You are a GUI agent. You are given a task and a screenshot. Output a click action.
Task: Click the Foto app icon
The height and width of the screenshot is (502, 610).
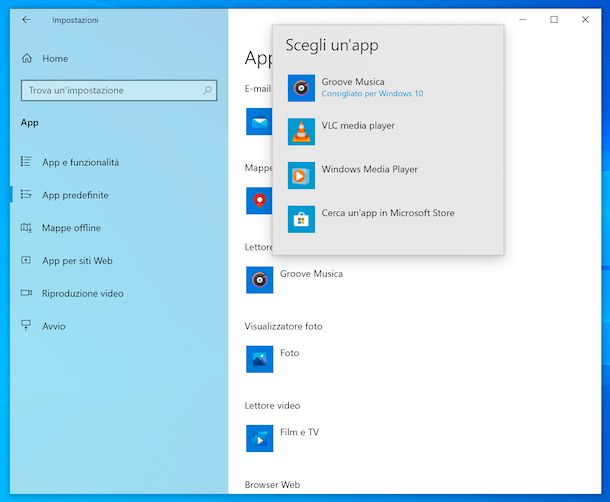point(259,359)
